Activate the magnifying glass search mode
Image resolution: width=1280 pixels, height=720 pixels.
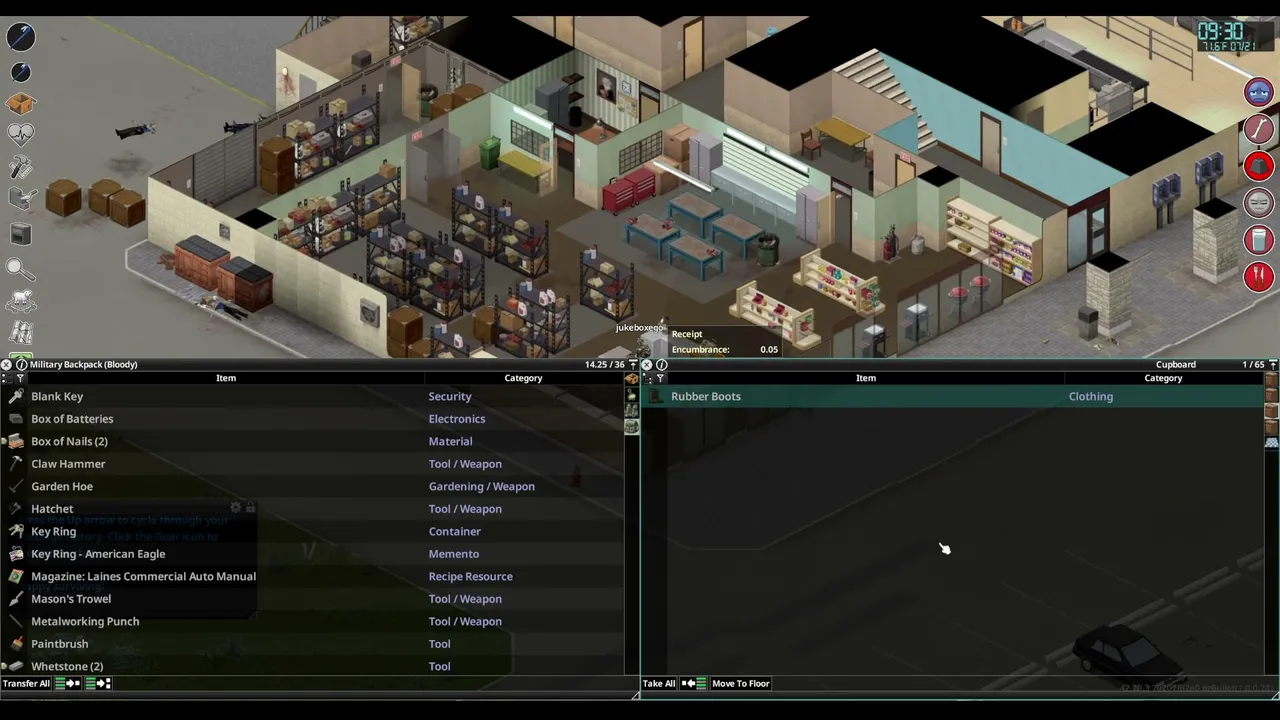pyautogui.click(x=21, y=268)
